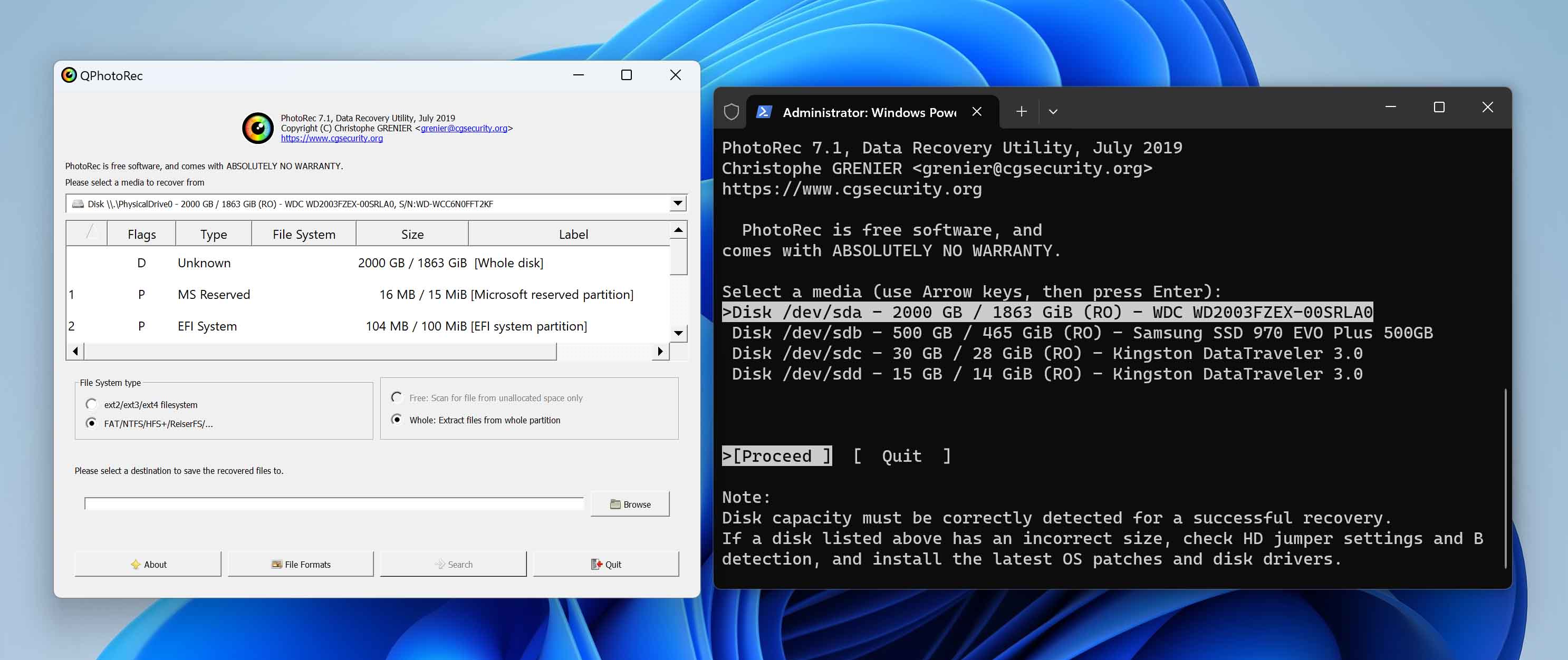Click the shield icon in terminal title bar
1568x660 pixels.
pos(731,112)
